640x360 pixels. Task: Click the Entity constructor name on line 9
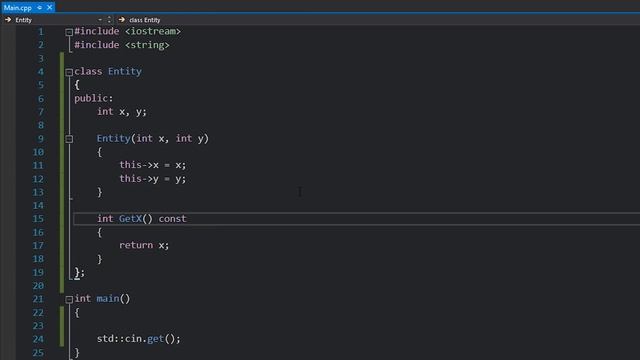point(113,138)
